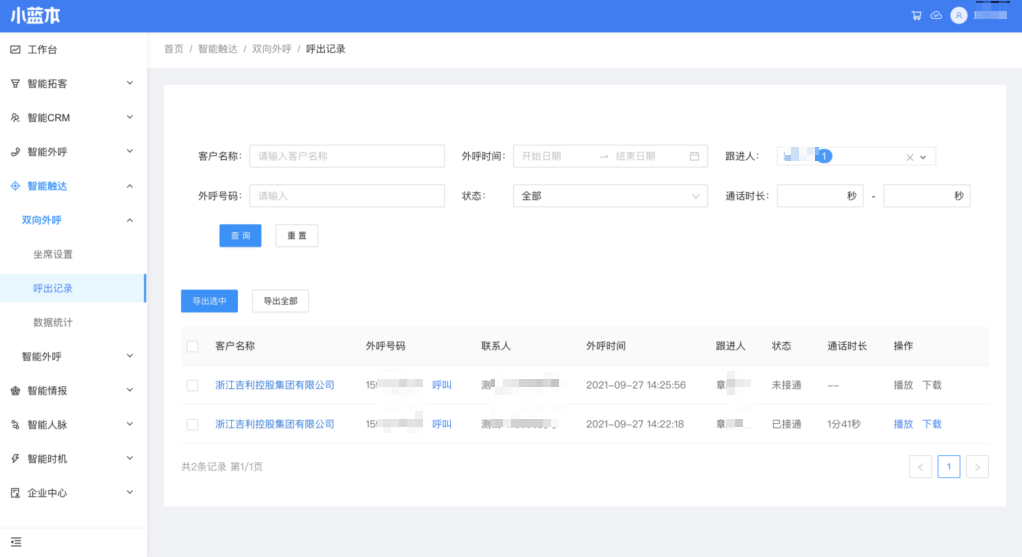Screen dimensions: 1022x557
Task: Click the cloud download icon in header
Action: pos(936,16)
